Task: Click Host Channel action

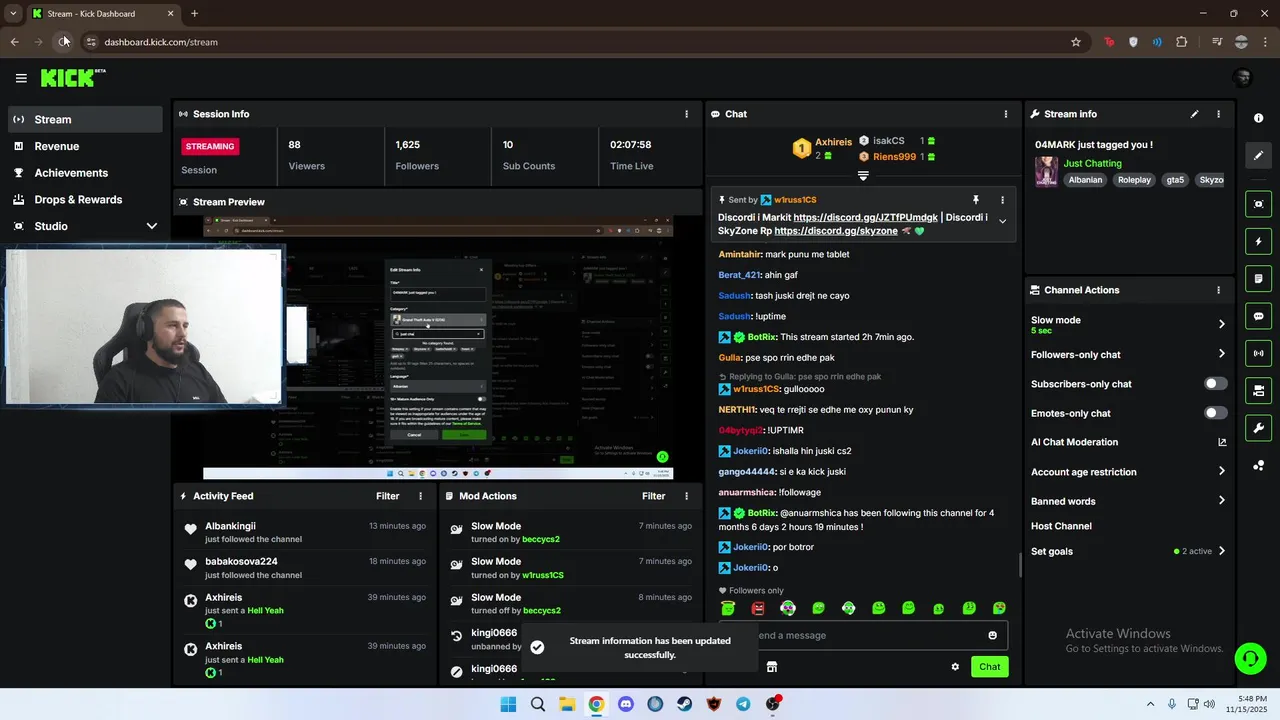Action: 1061,526
